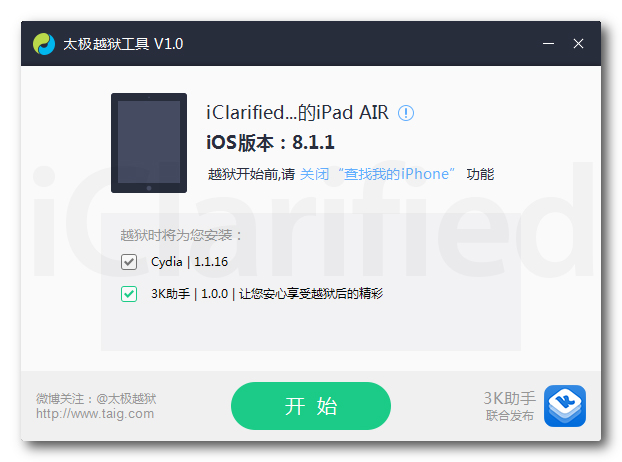Viewport: 622px width, 462px height.
Task: Click the 微博关注 @太极越狱 Weibo text
Action: [x=96, y=399]
